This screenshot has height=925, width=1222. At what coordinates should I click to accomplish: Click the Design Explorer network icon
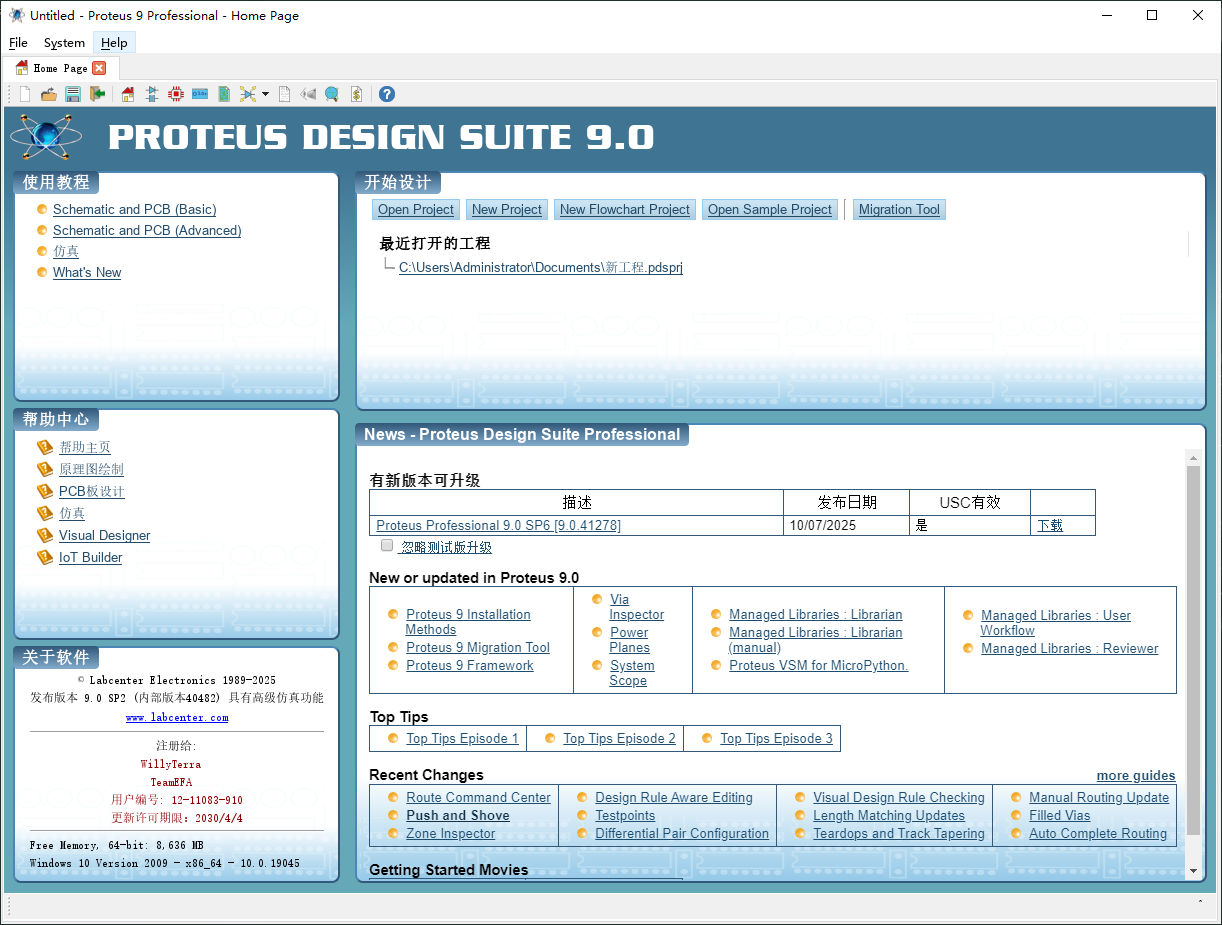coord(248,94)
